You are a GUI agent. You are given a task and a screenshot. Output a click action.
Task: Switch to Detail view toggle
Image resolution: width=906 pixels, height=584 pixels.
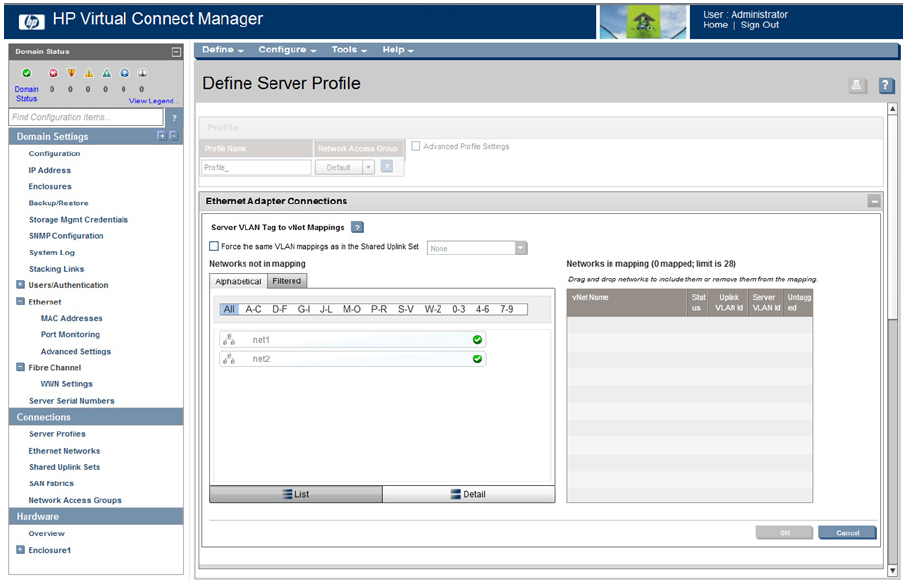click(x=468, y=494)
